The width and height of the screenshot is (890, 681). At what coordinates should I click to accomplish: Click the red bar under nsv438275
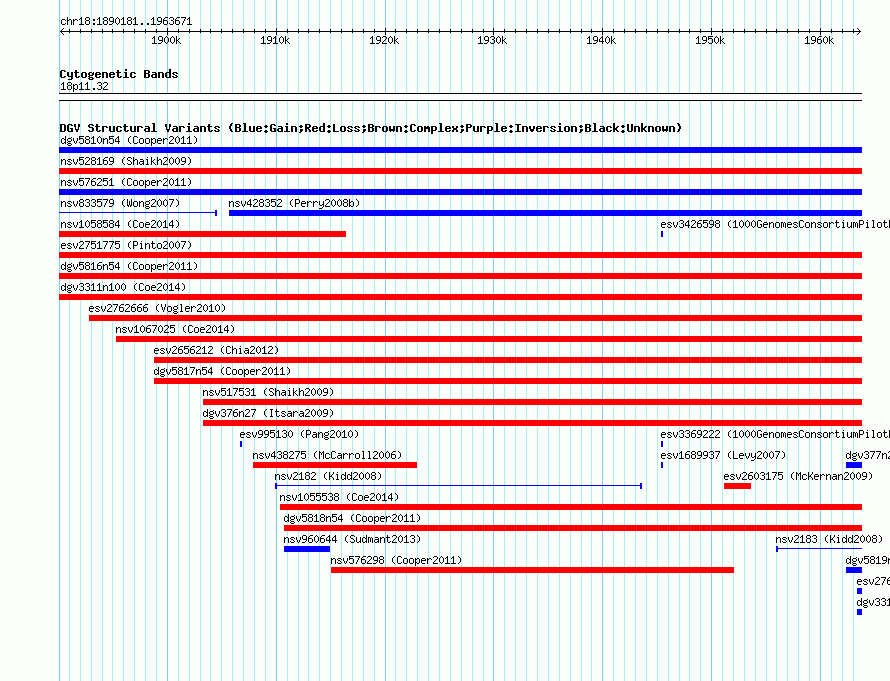335,465
